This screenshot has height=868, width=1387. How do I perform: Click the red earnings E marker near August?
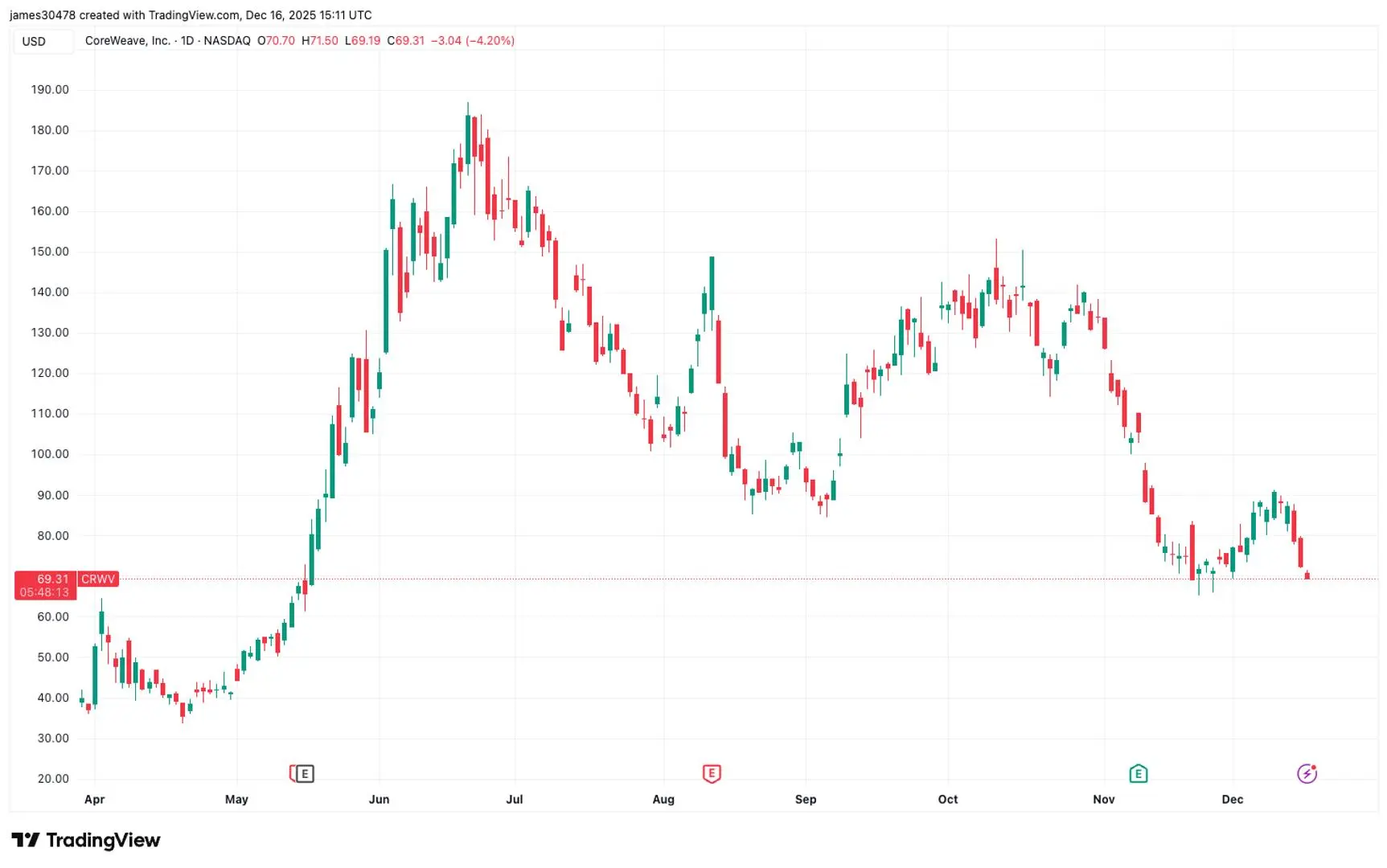[x=712, y=773]
